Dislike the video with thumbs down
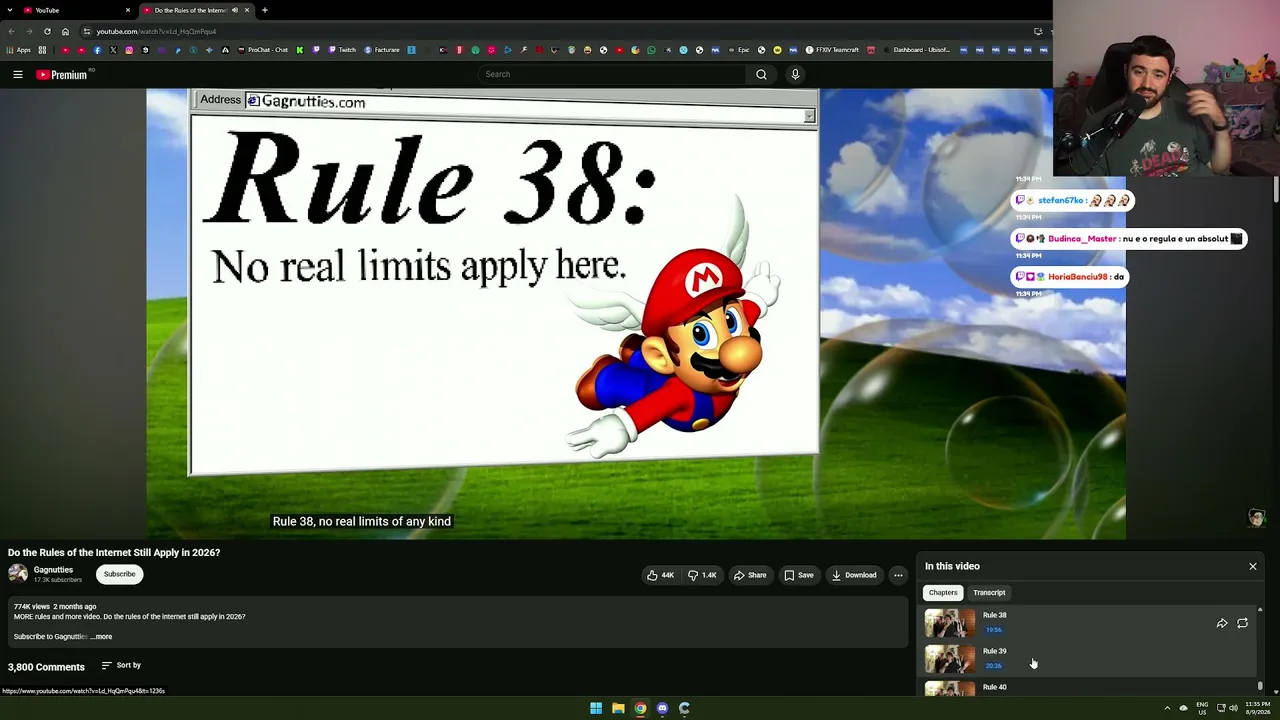1280x720 pixels. pos(702,575)
